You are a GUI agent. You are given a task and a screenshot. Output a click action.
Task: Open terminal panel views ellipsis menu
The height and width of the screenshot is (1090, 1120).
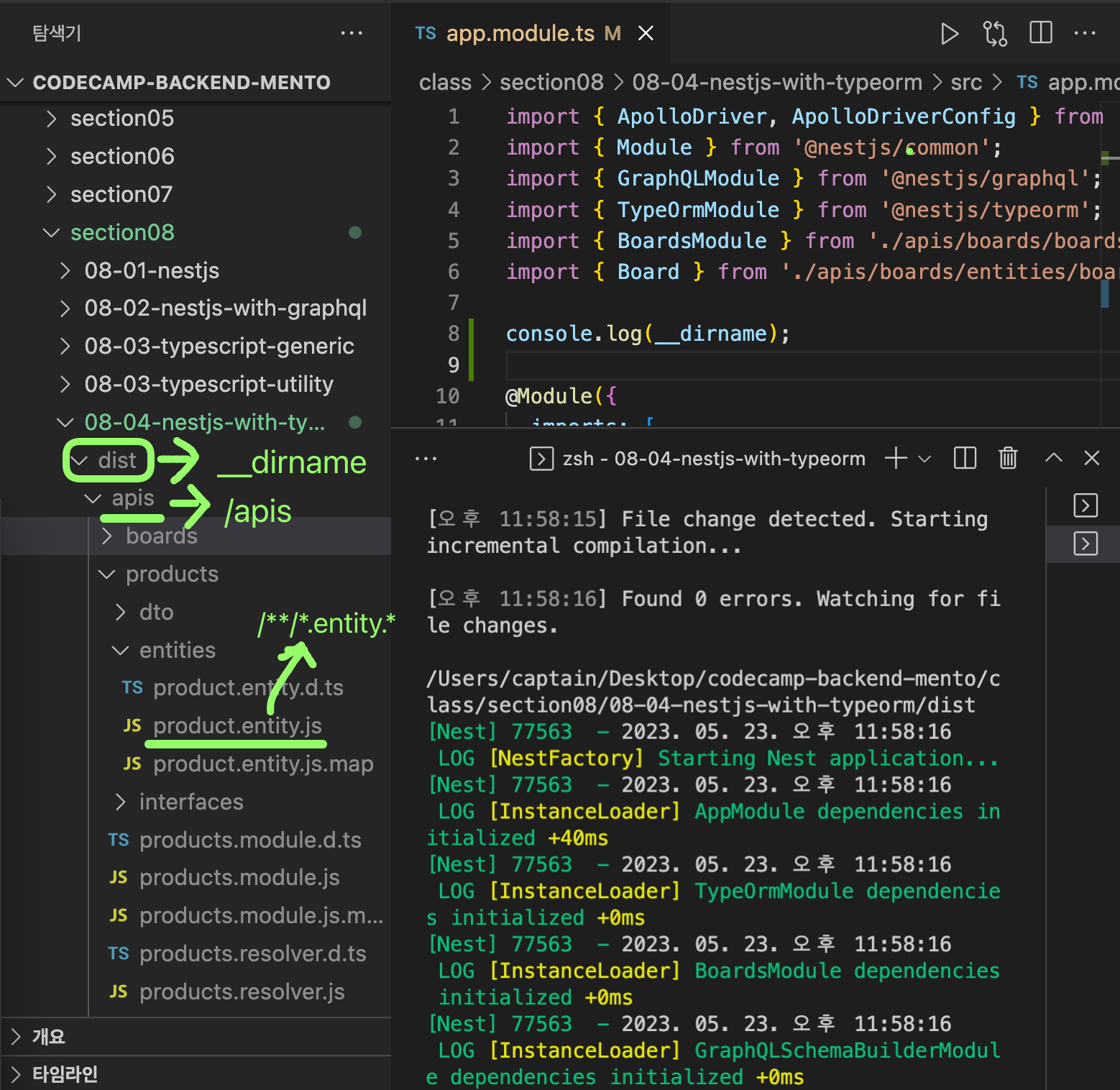(426, 459)
